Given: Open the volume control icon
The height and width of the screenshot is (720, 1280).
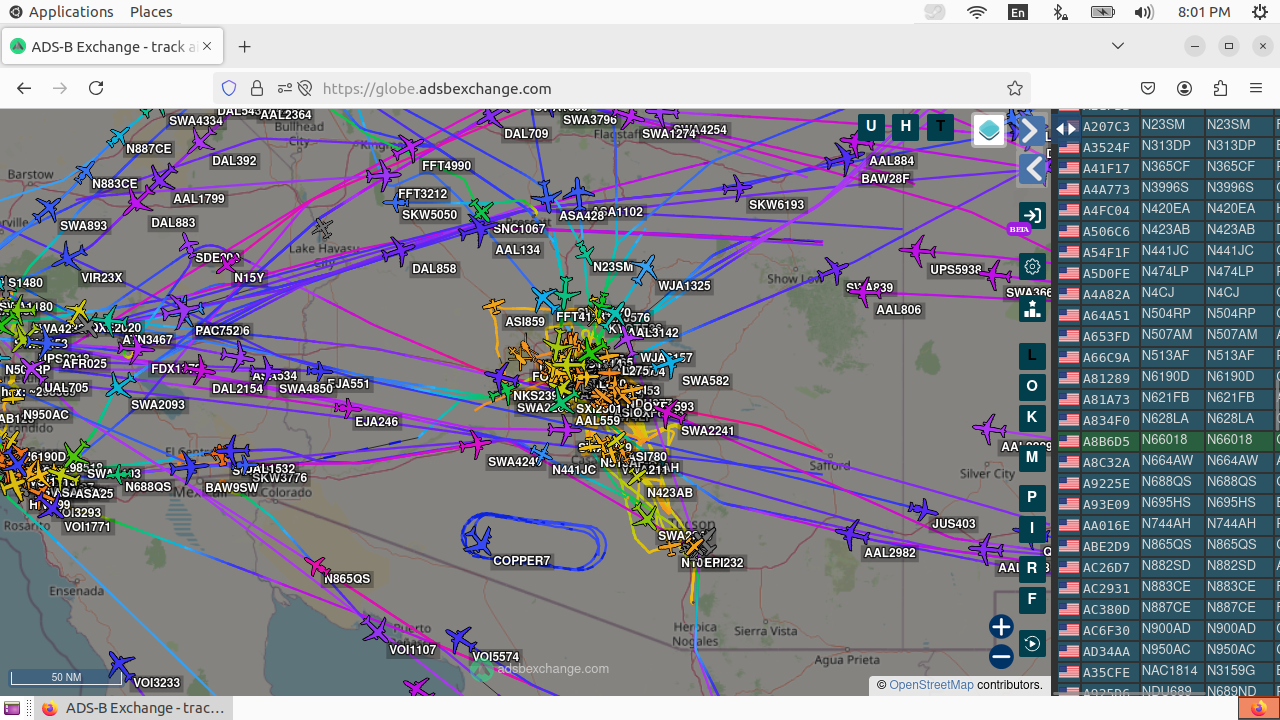Looking at the screenshot, I should 1145,12.
